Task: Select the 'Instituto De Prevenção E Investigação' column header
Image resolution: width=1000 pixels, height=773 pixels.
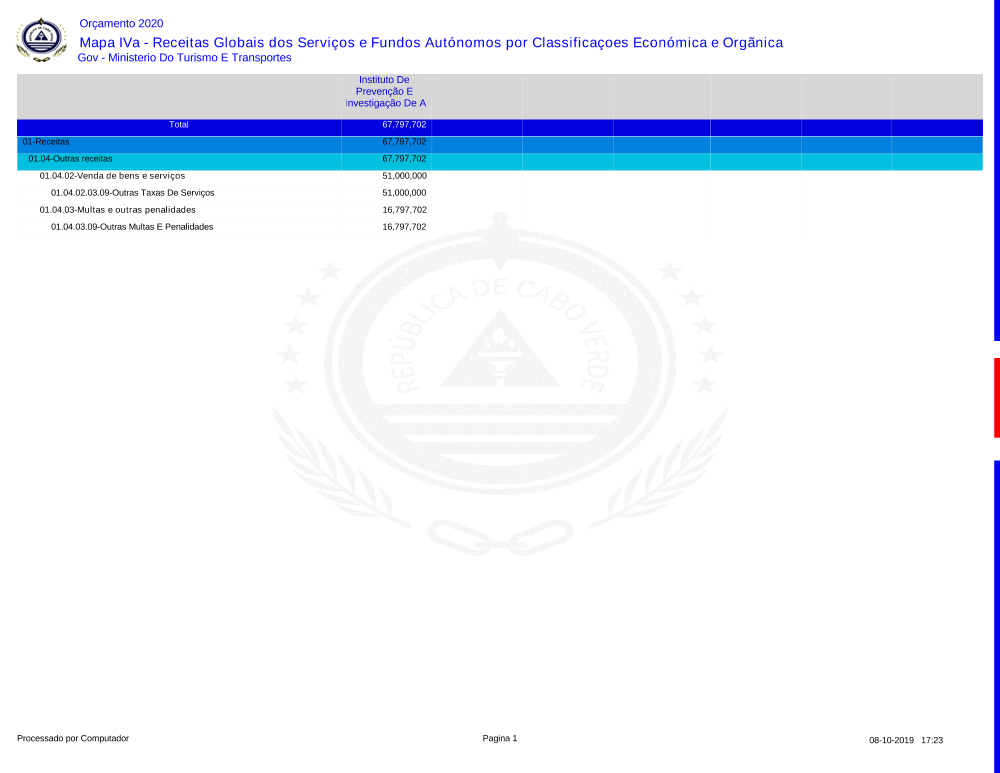Action: coord(385,91)
